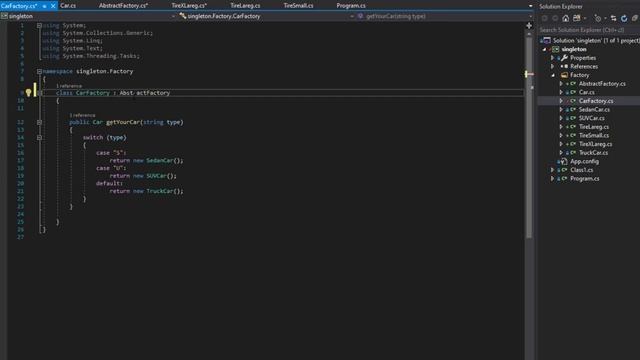Expand the Properties node

(553, 58)
